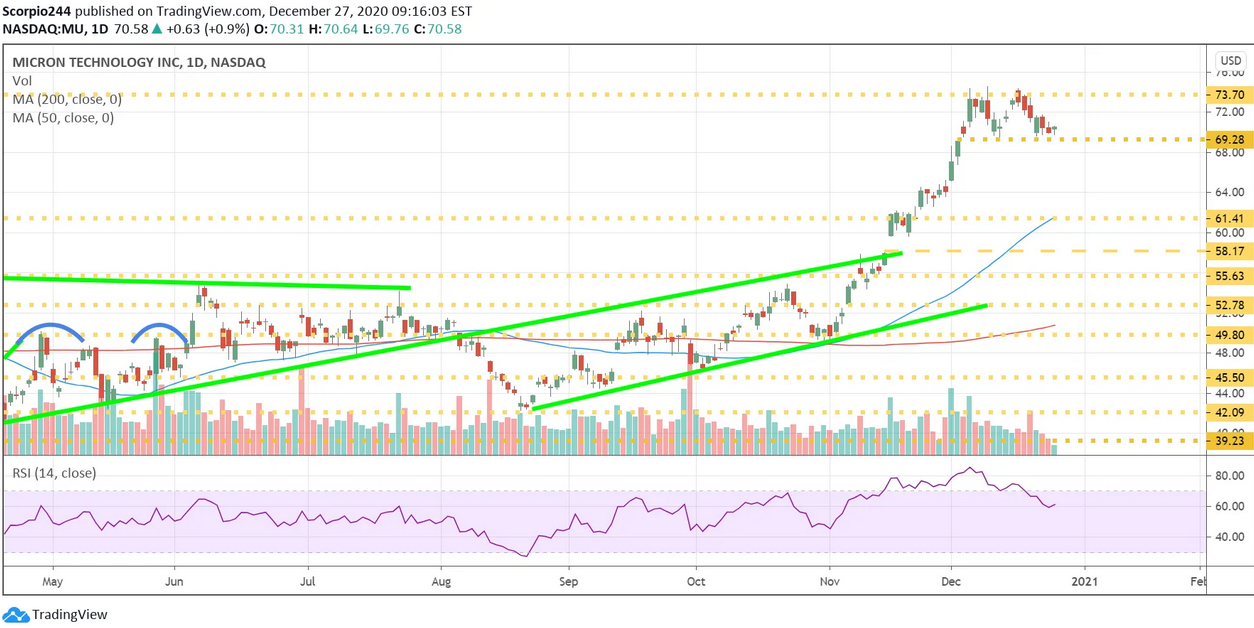Click the 69.28 price level label

1229,139
